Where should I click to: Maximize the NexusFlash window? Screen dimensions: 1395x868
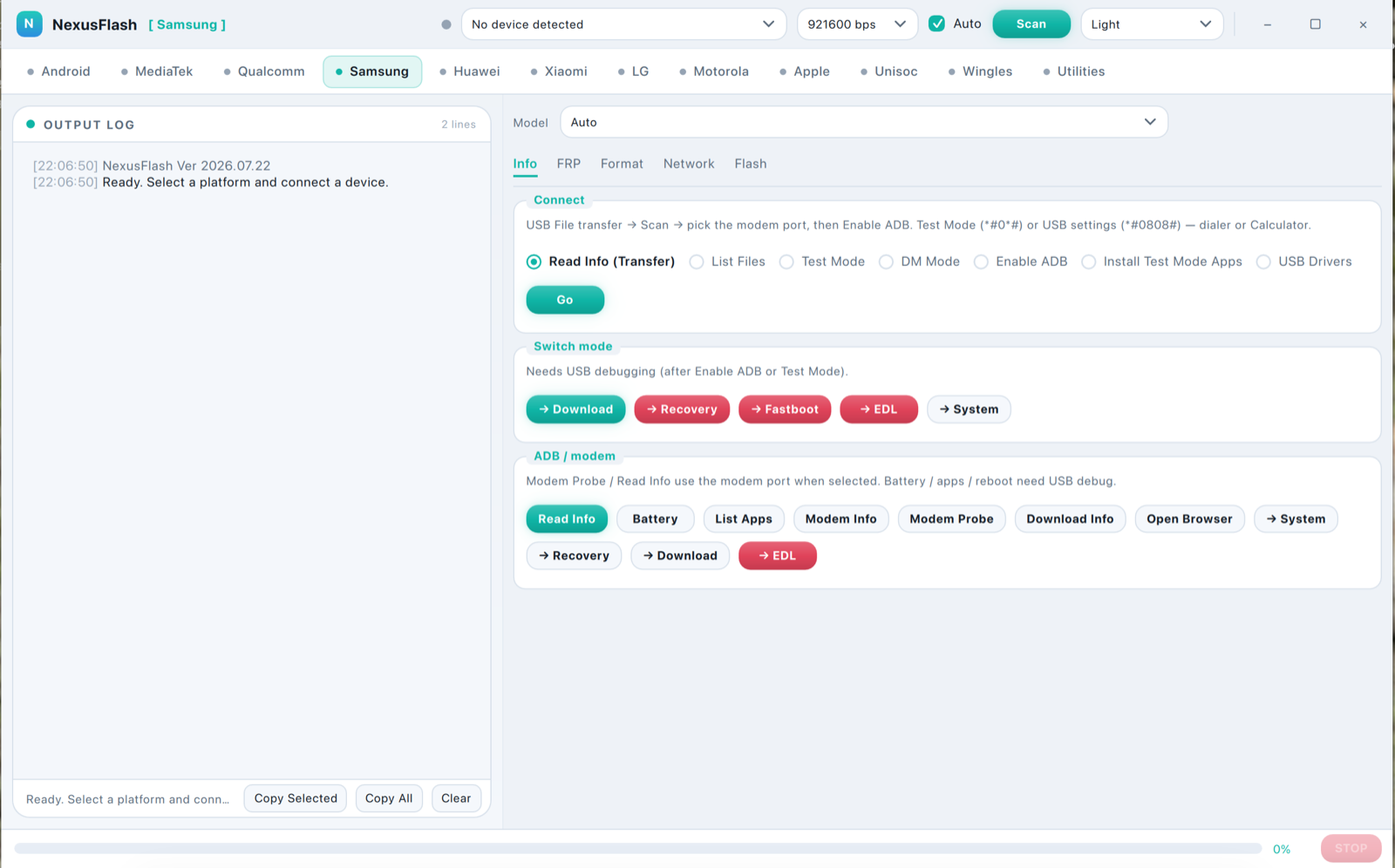(x=1316, y=24)
